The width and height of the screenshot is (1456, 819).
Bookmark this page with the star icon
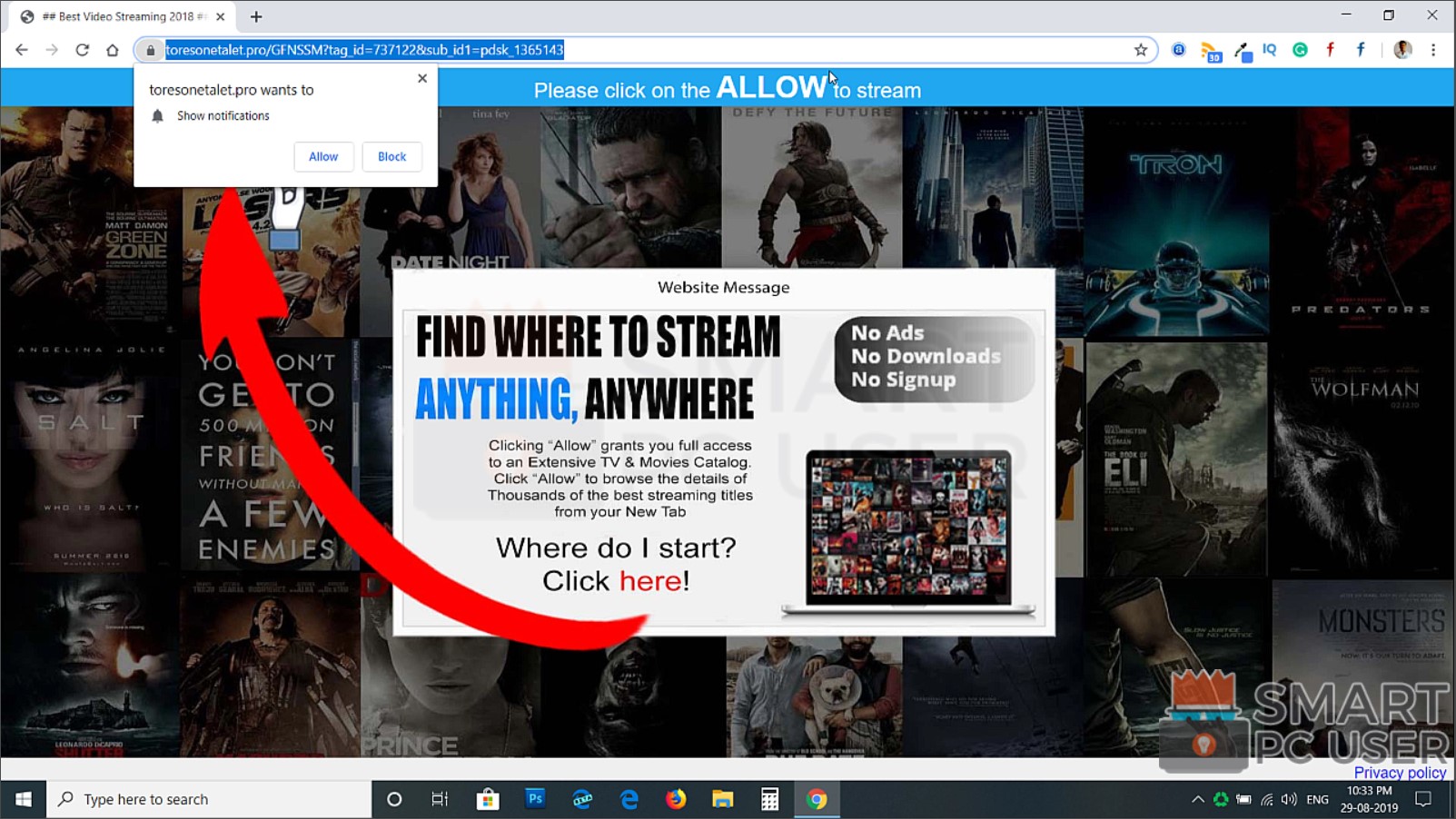pos(1140,50)
